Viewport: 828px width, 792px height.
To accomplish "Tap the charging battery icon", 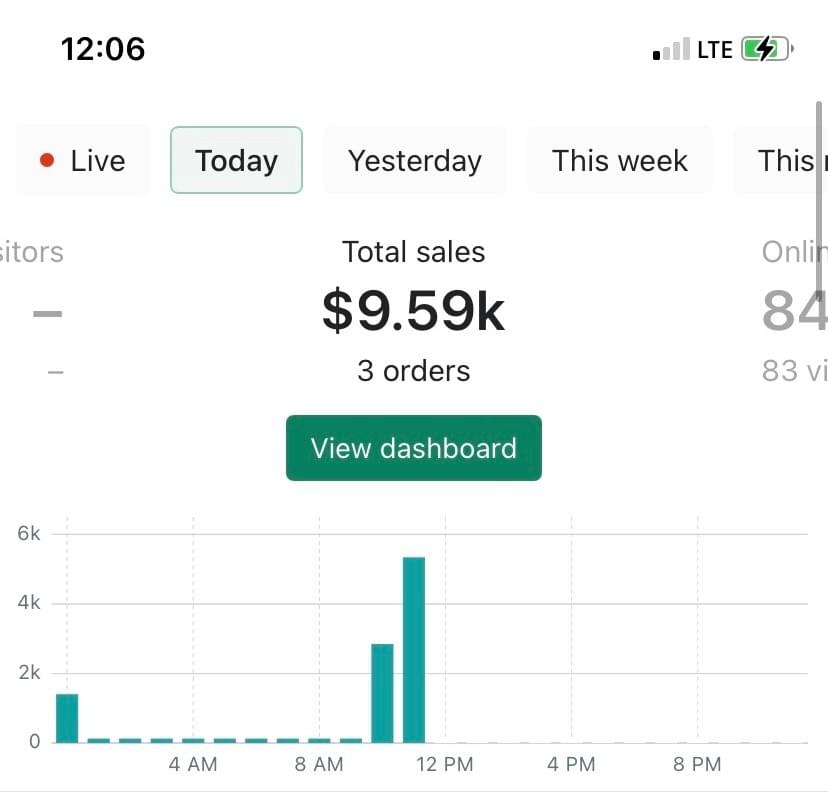I will pyautogui.click(x=766, y=49).
